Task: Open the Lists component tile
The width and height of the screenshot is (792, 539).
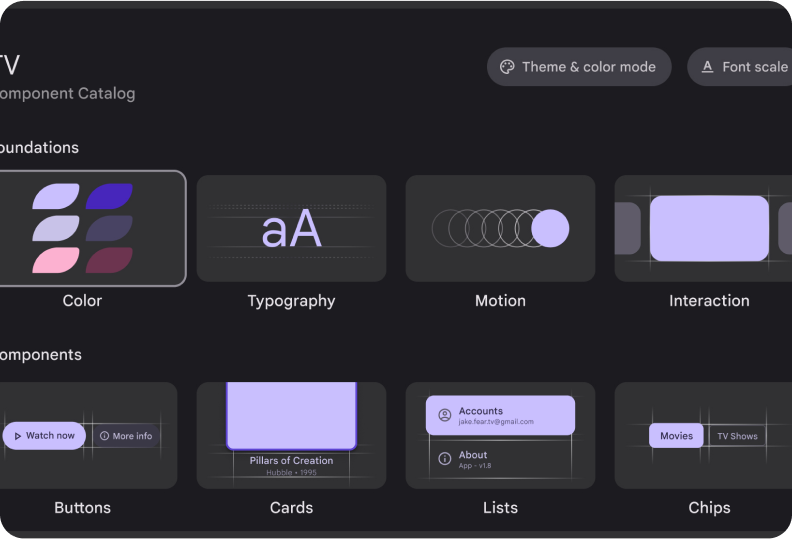Action: 500,435
